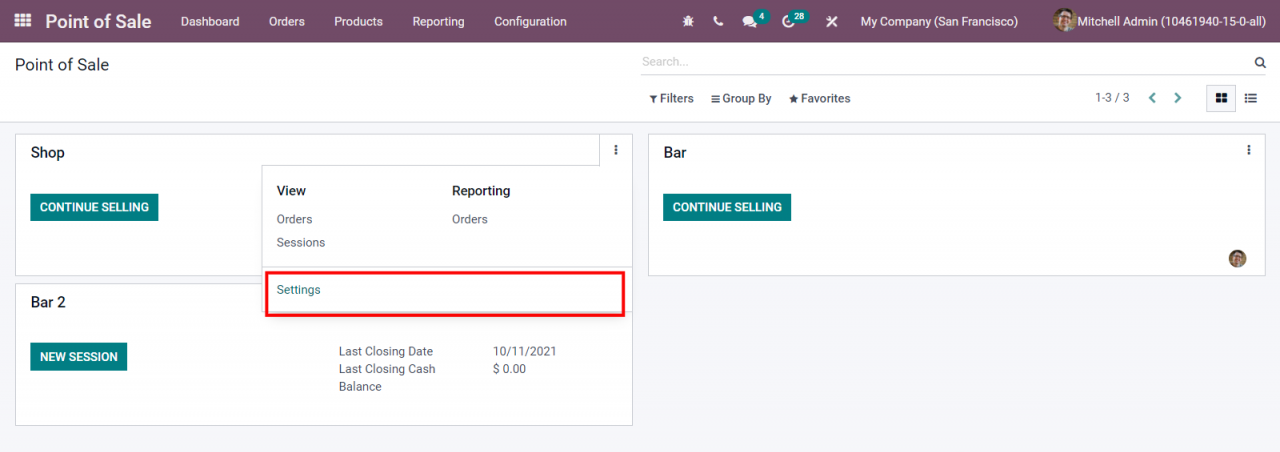Expand the Filters dropdown

(x=671, y=98)
